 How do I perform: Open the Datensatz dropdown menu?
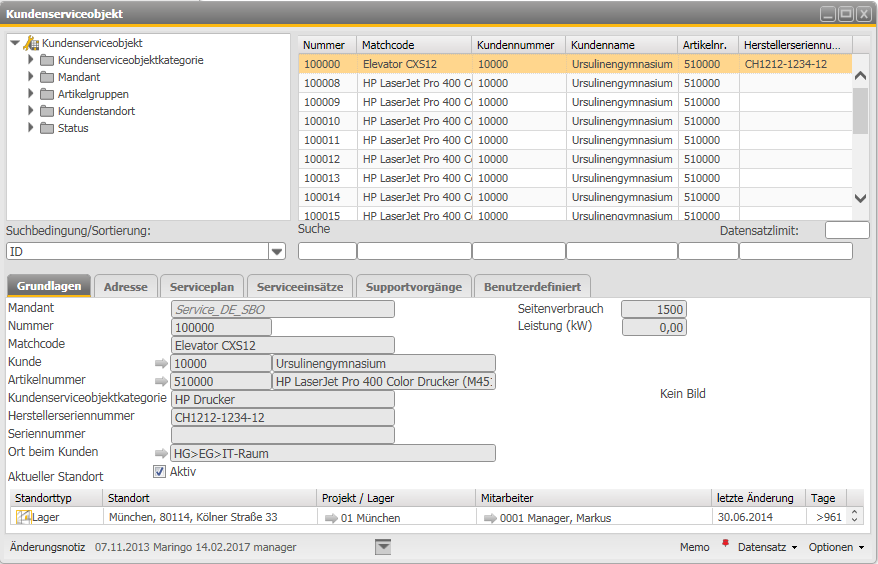[x=767, y=547]
